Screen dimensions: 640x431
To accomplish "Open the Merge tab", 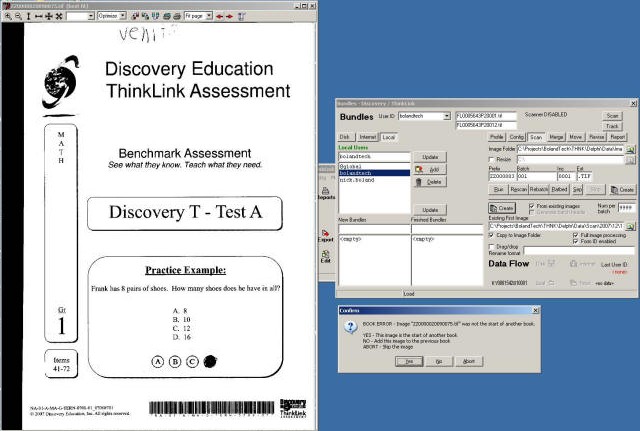I will (556, 137).
